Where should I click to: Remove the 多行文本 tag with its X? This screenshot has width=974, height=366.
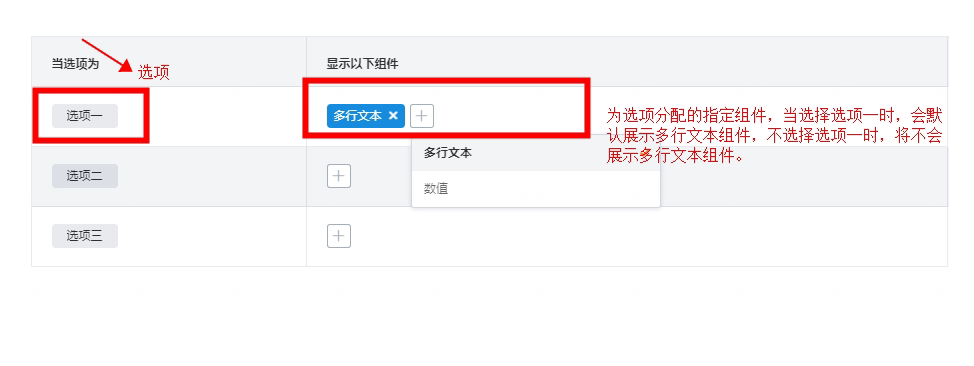[393, 116]
